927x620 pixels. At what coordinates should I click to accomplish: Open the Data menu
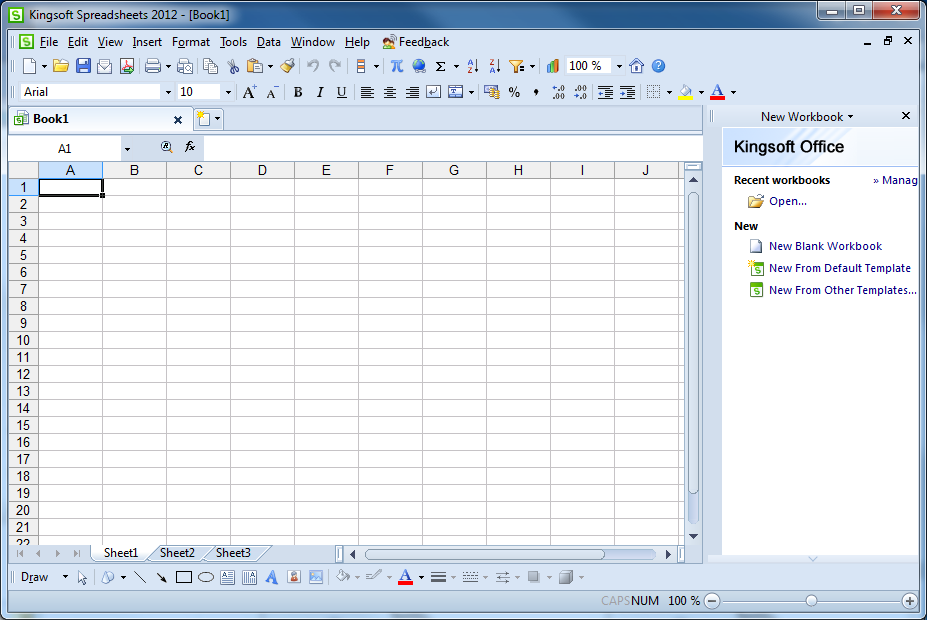pos(268,42)
